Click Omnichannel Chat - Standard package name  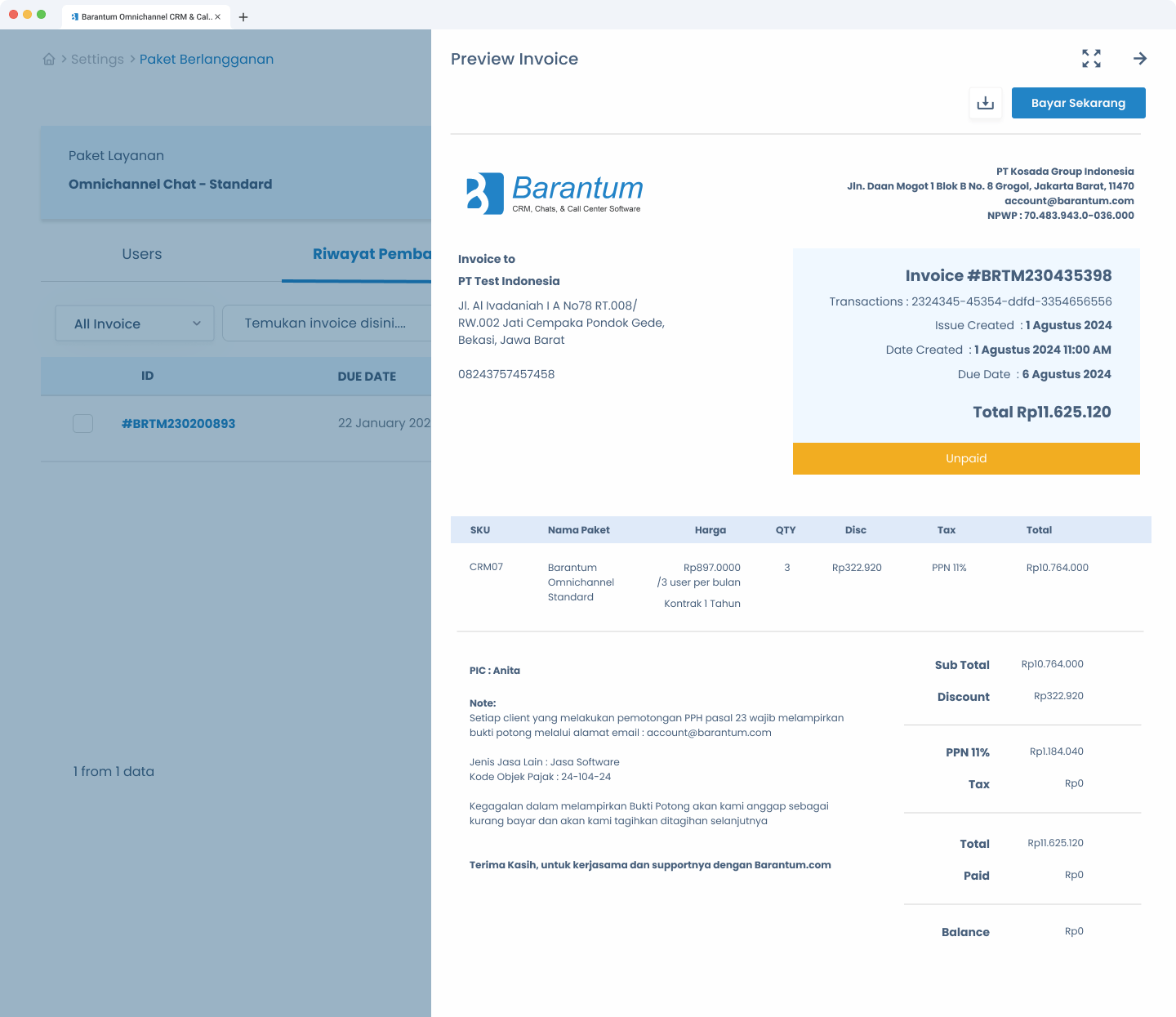170,184
